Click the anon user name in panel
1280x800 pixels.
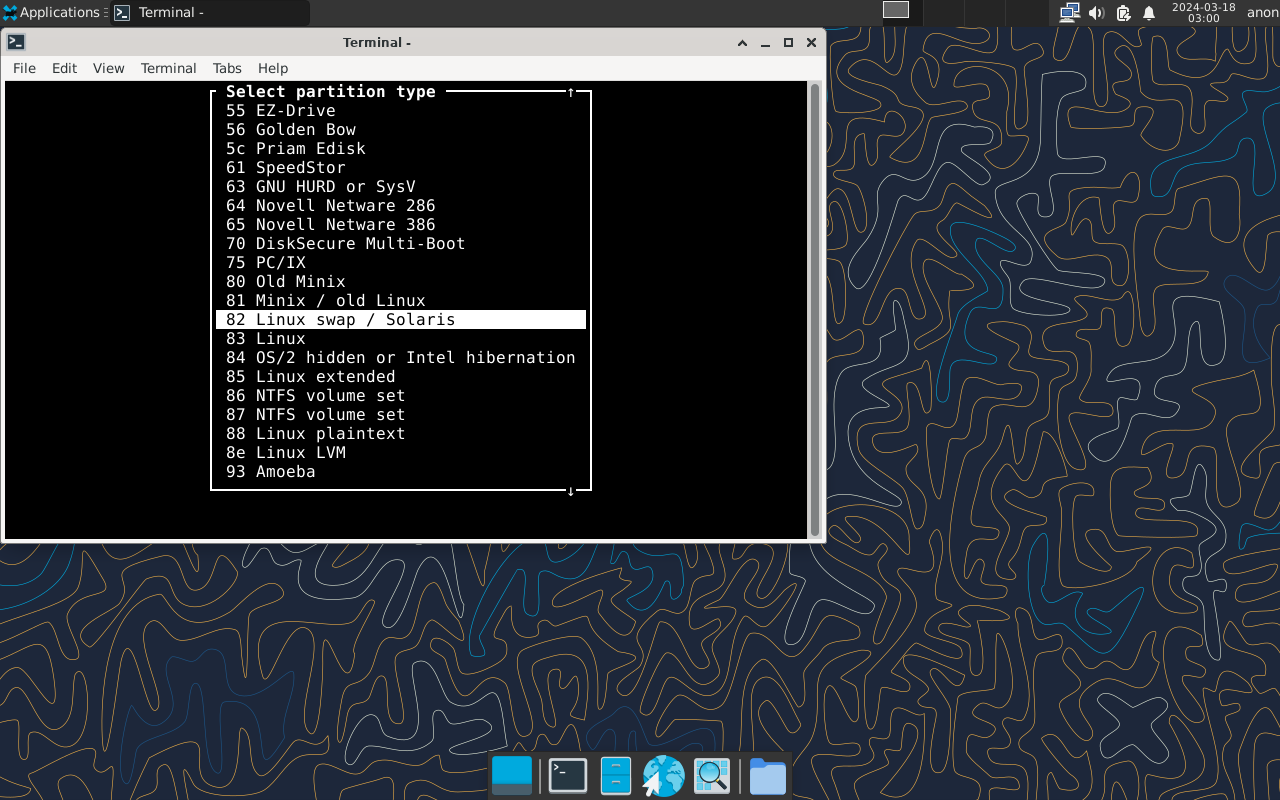click(1262, 13)
